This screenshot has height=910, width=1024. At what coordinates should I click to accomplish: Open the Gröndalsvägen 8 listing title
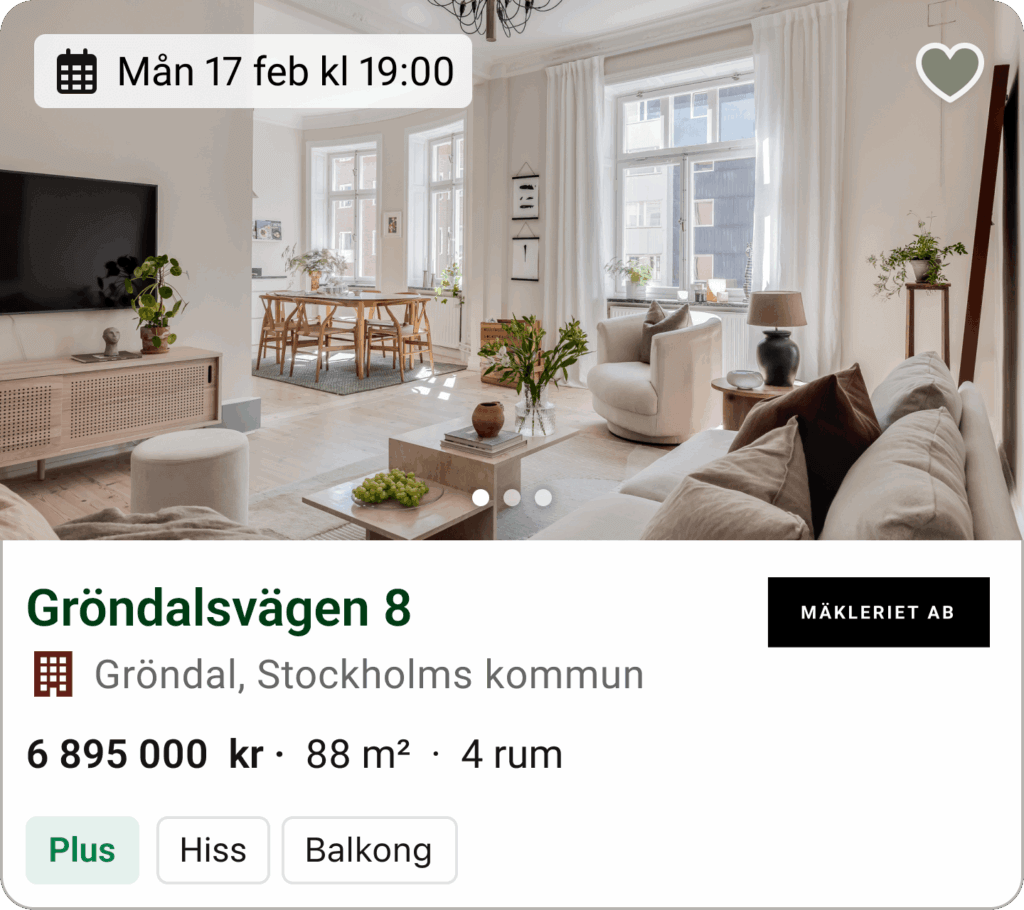click(x=219, y=608)
